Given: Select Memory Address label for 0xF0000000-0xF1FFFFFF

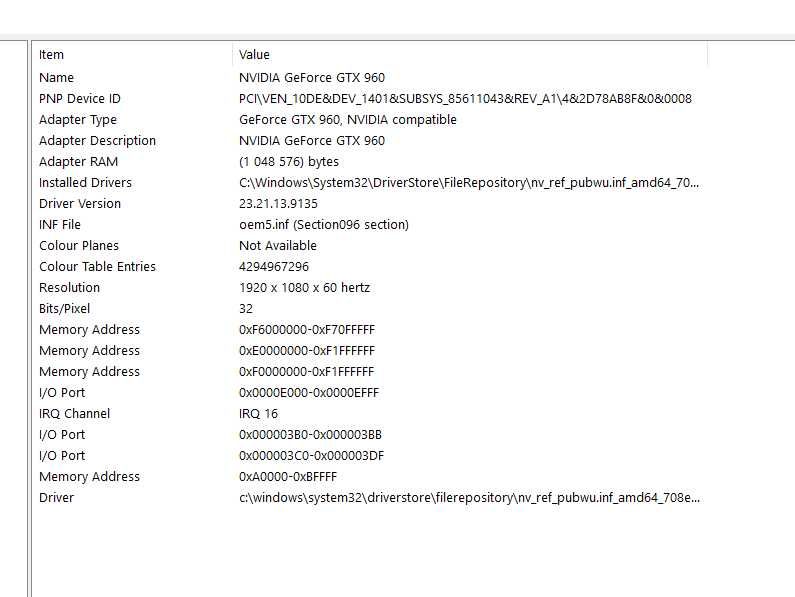Looking at the screenshot, I should click(89, 371).
